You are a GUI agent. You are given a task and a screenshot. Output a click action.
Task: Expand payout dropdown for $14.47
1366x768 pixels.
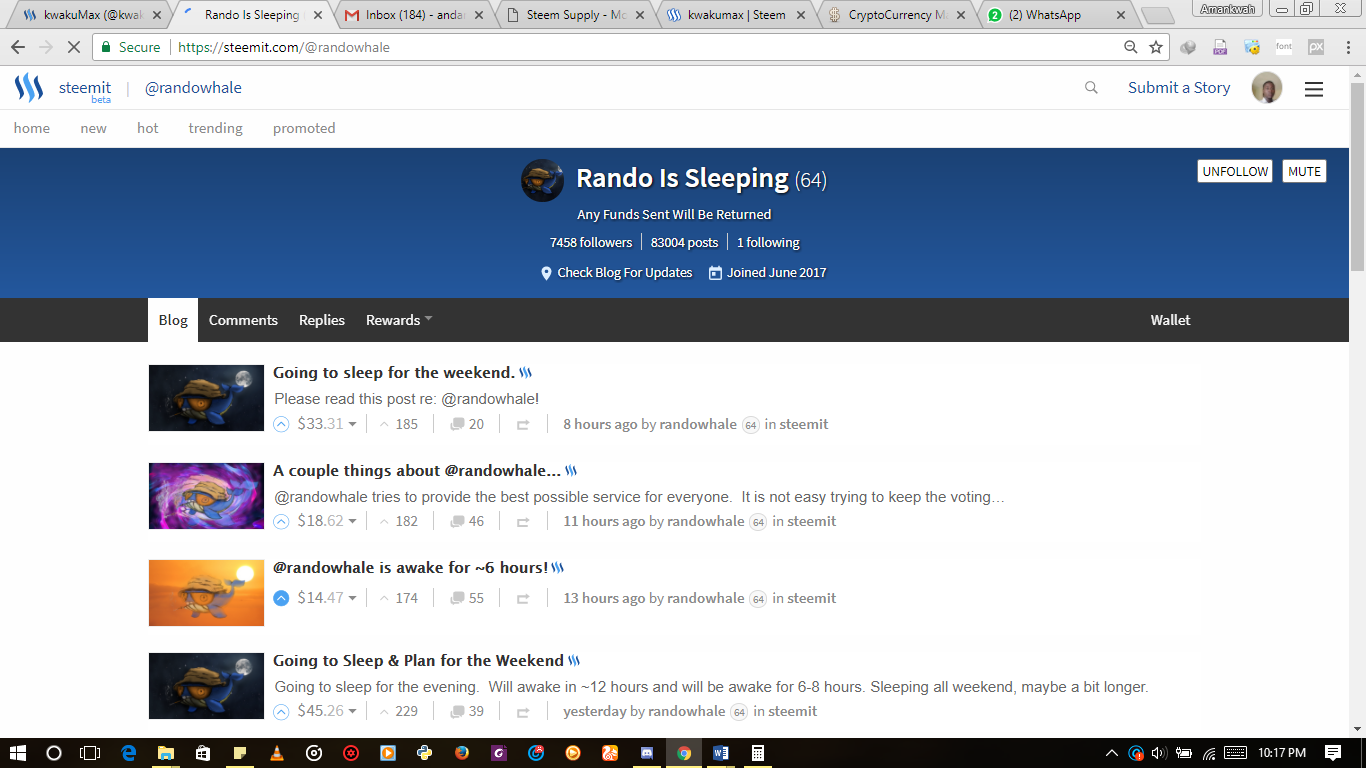point(352,598)
